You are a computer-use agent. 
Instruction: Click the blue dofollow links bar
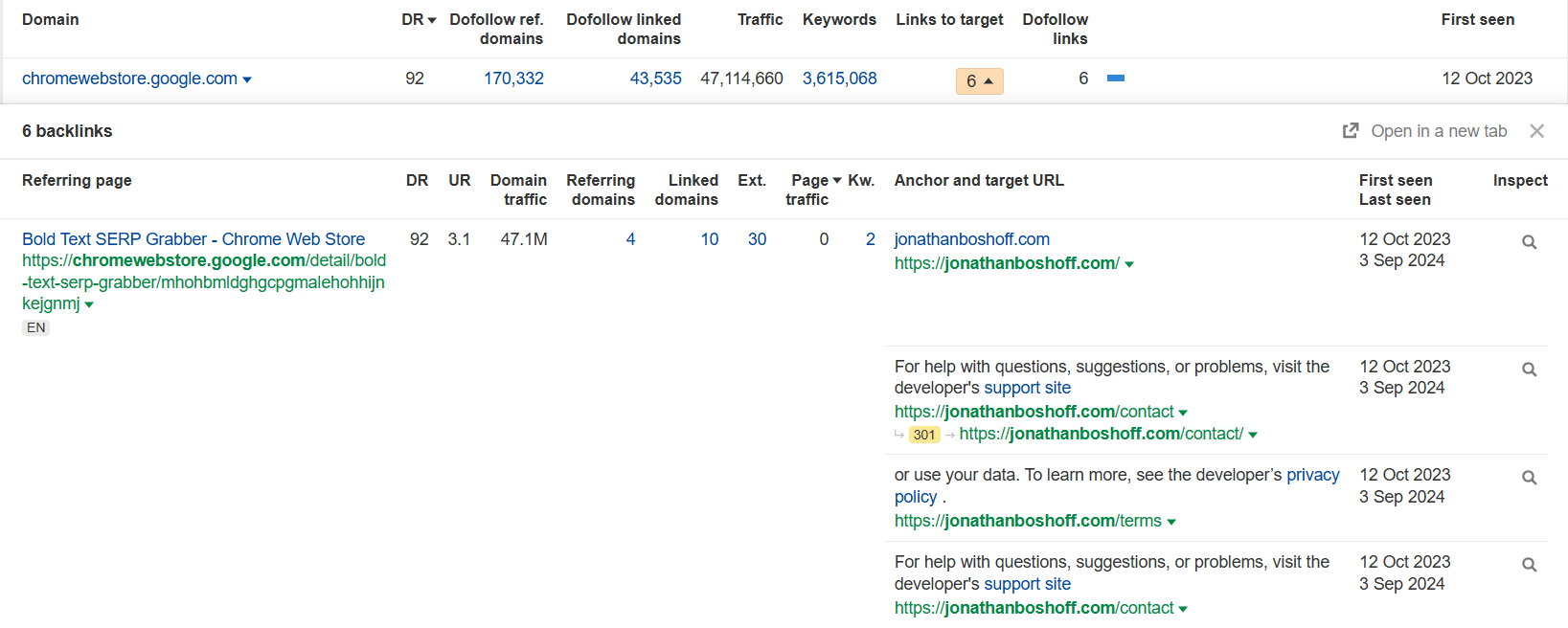pos(1115,78)
